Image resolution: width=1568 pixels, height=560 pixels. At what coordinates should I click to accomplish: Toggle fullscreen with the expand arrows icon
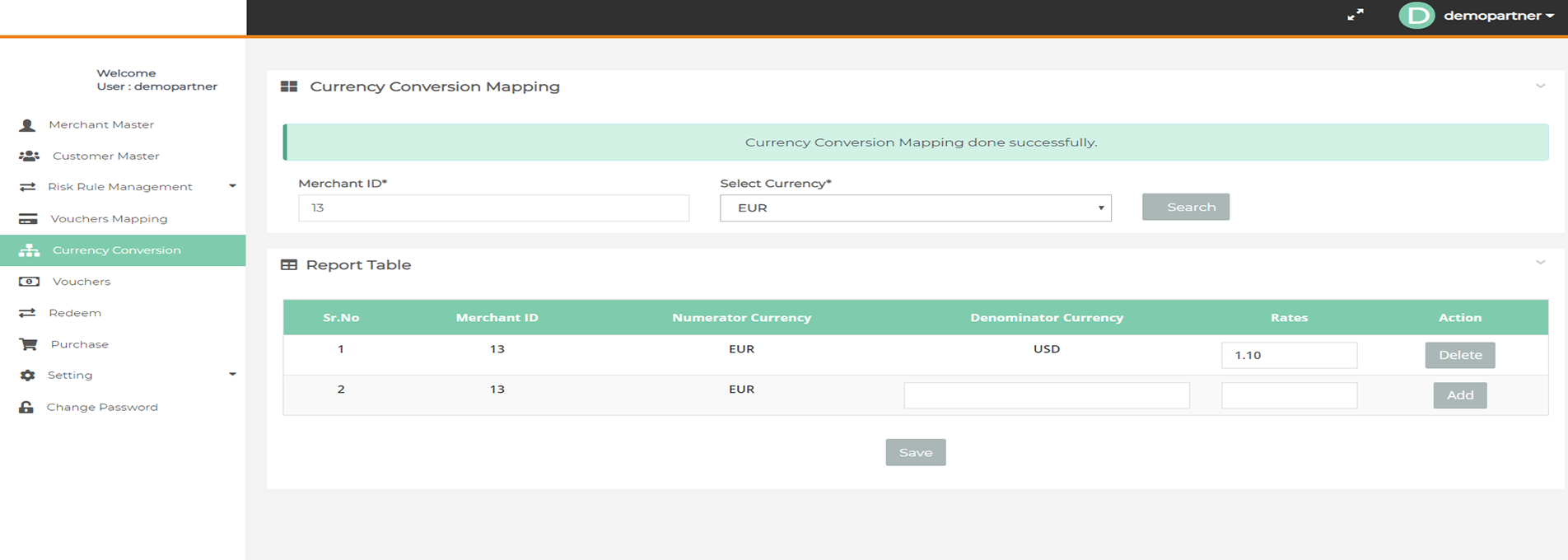pos(1355,15)
